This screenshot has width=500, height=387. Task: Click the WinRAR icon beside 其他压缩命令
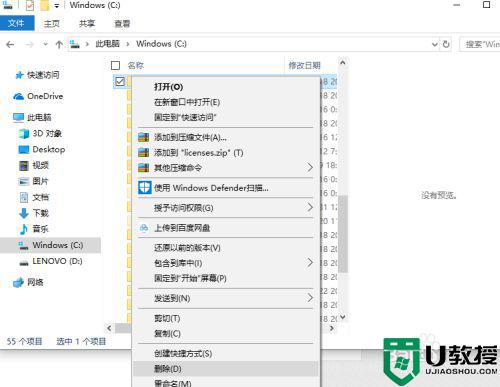click(144, 168)
